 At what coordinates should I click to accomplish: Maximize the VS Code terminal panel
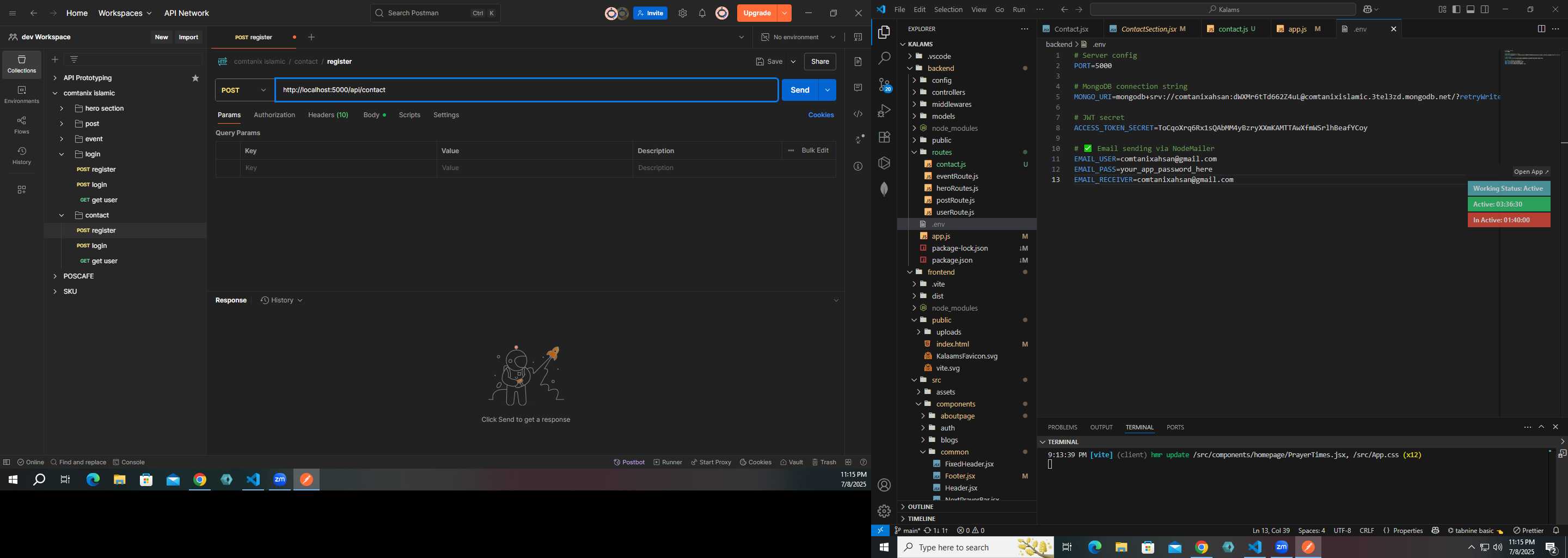(x=1541, y=427)
